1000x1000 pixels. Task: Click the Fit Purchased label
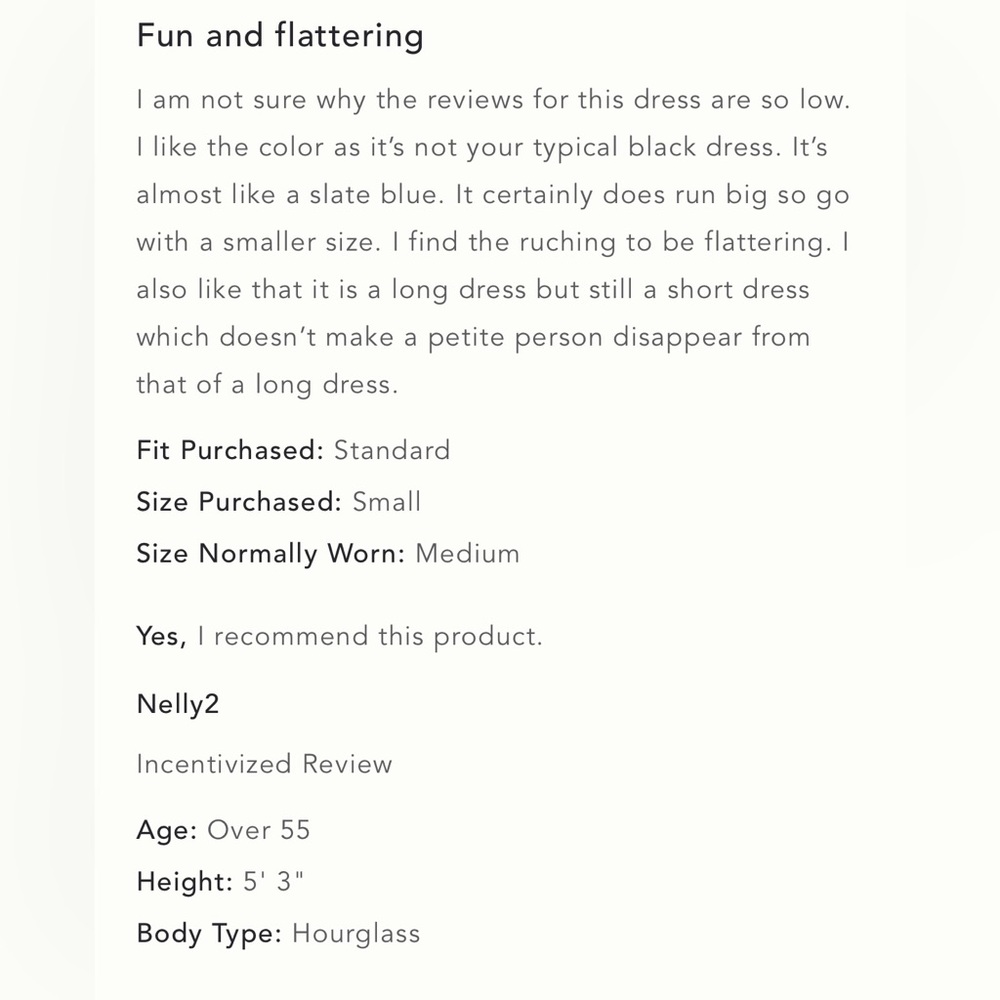tap(230, 450)
